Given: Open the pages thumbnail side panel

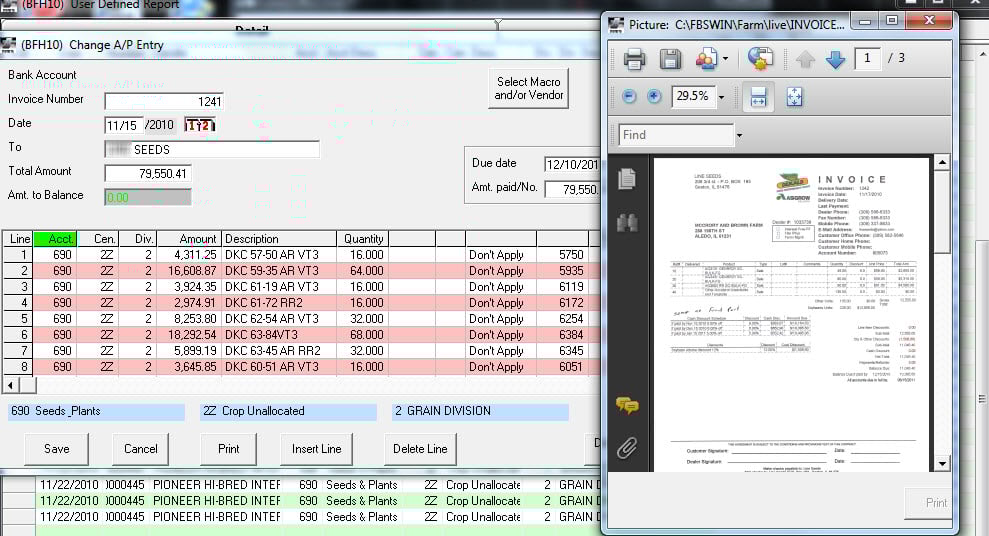Looking at the screenshot, I should tap(627, 179).
